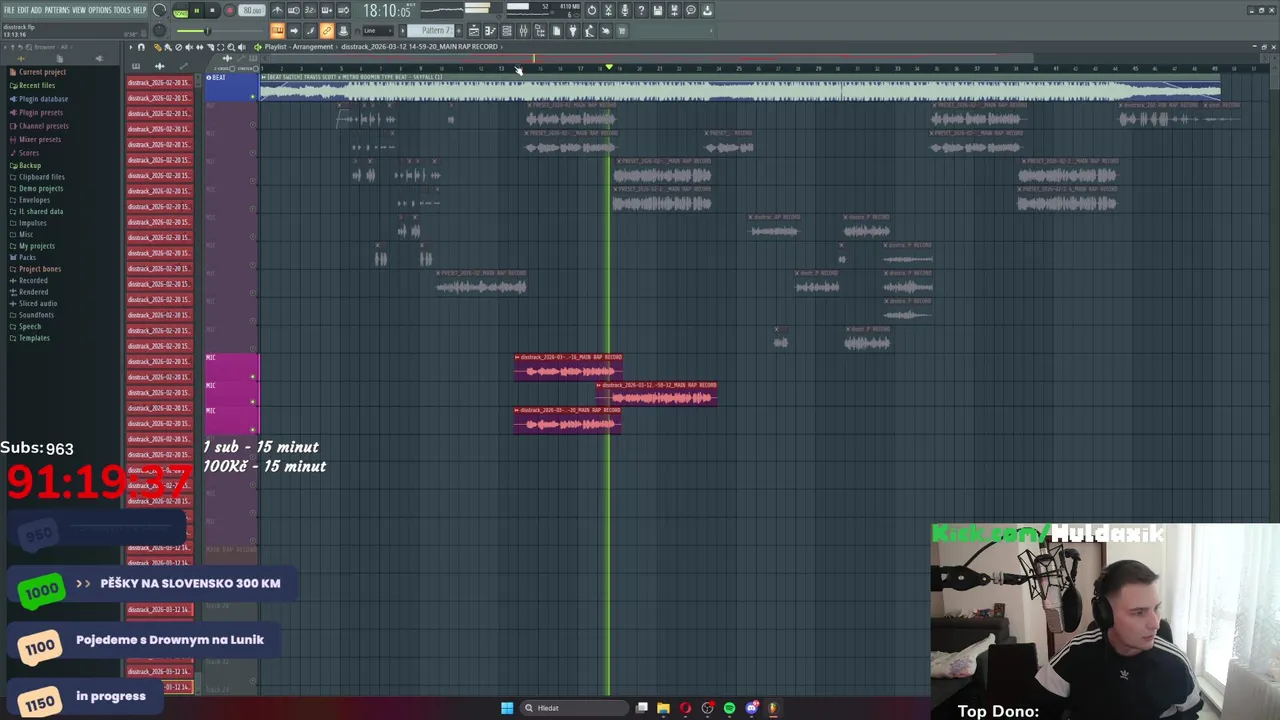Viewport: 1280px width, 720px height.
Task: Open the snap 'Line' dropdown
Action: pyautogui.click(x=376, y=31)
